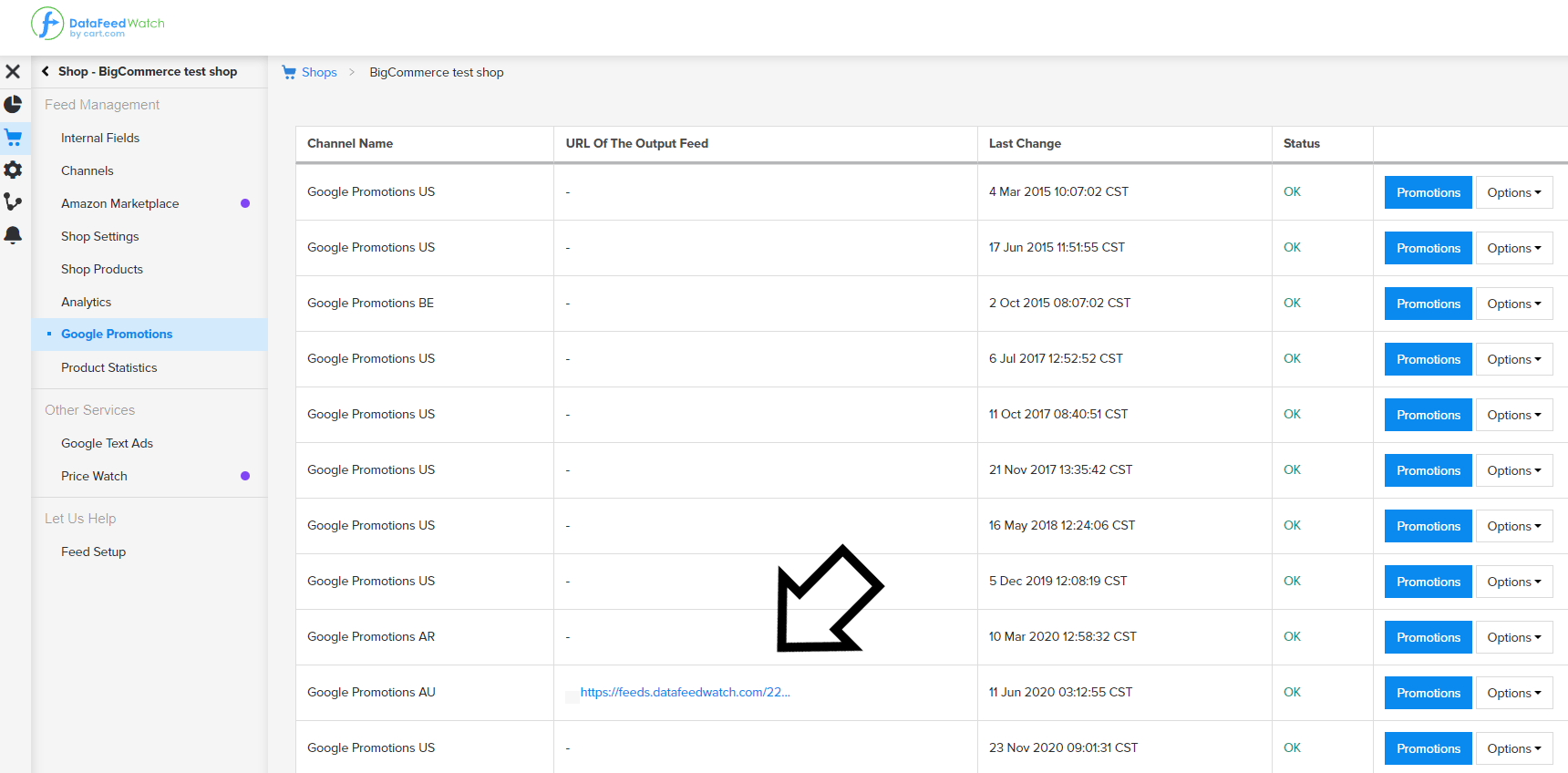
Task: Open notifications bell icon
Action: [13, 235]
